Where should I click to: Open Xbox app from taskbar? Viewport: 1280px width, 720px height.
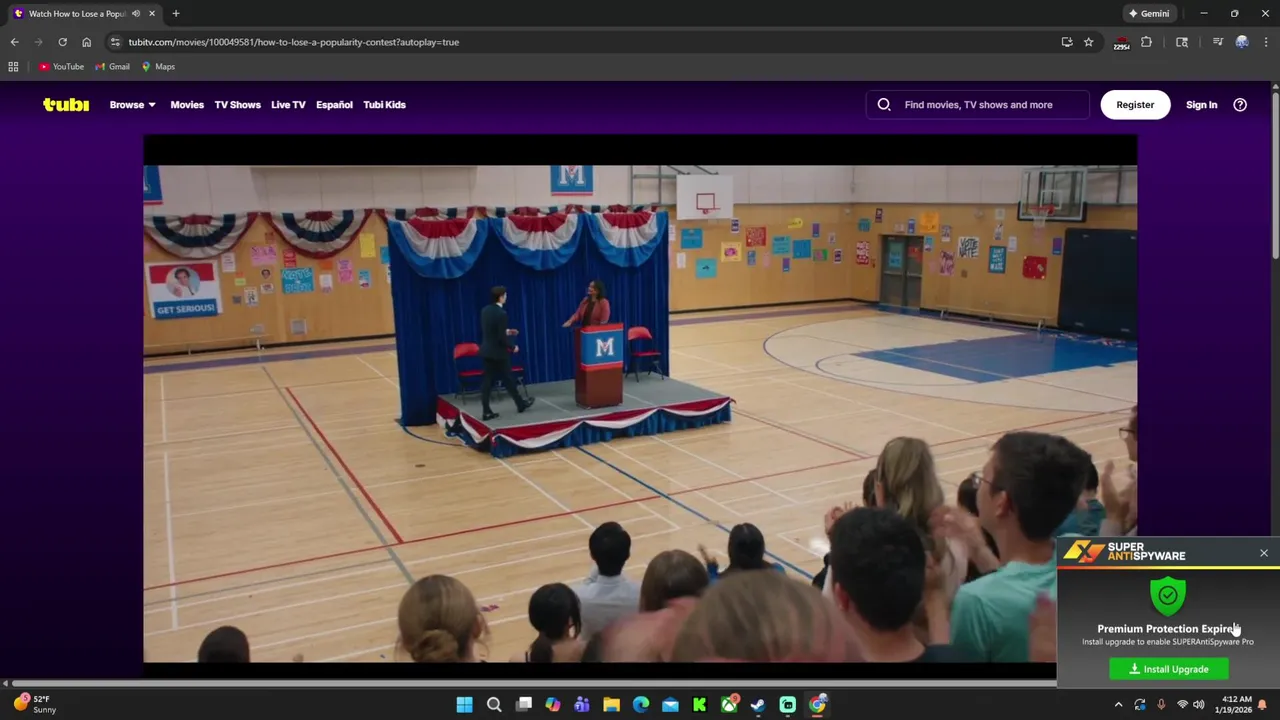click(x=729, y=705)
